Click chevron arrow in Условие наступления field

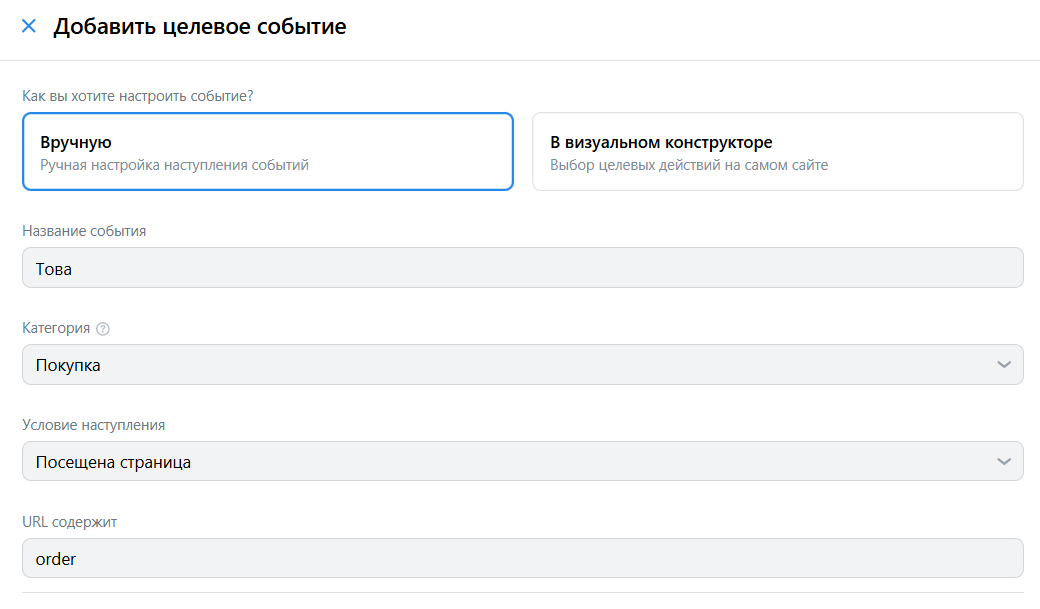(x=1004, y=461)
